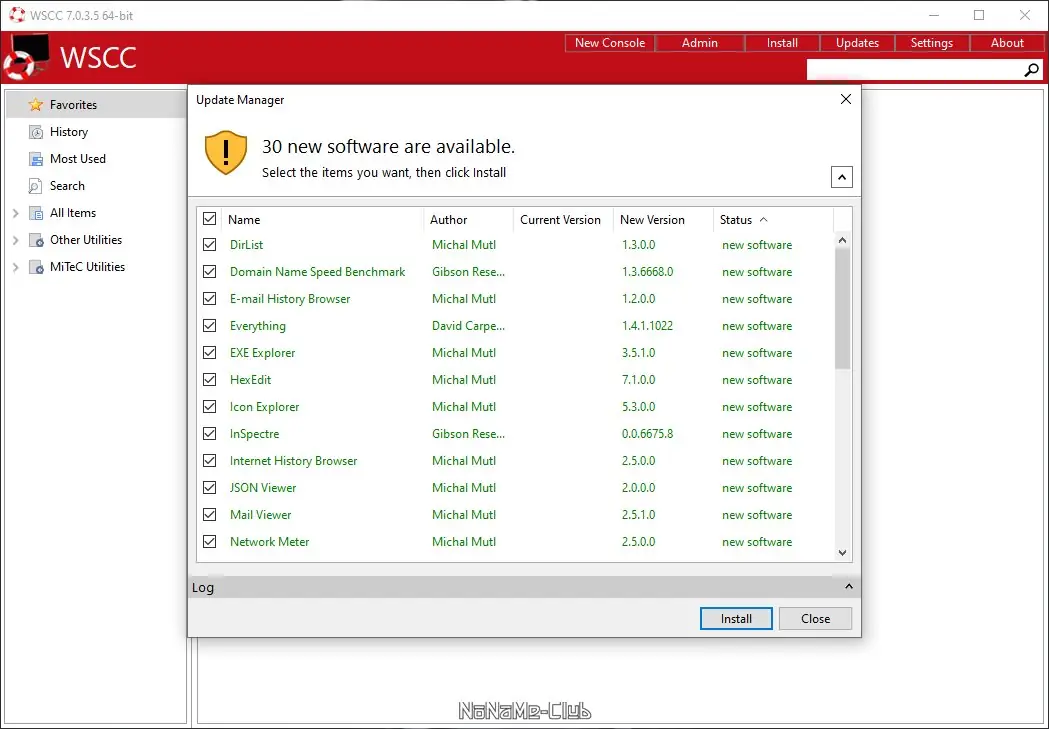
Task: Open the History clock icon
Action: pos(35,132)
